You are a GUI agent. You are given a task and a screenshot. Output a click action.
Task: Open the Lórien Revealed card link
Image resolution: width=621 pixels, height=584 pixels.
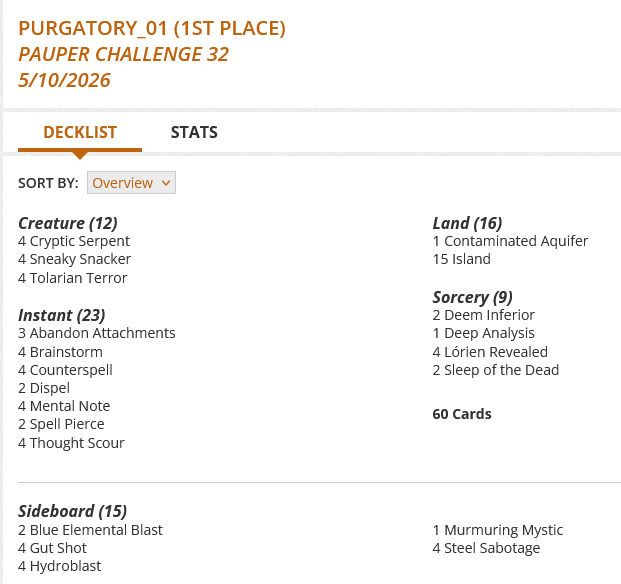pyautogui.click(x=496, y=352)
